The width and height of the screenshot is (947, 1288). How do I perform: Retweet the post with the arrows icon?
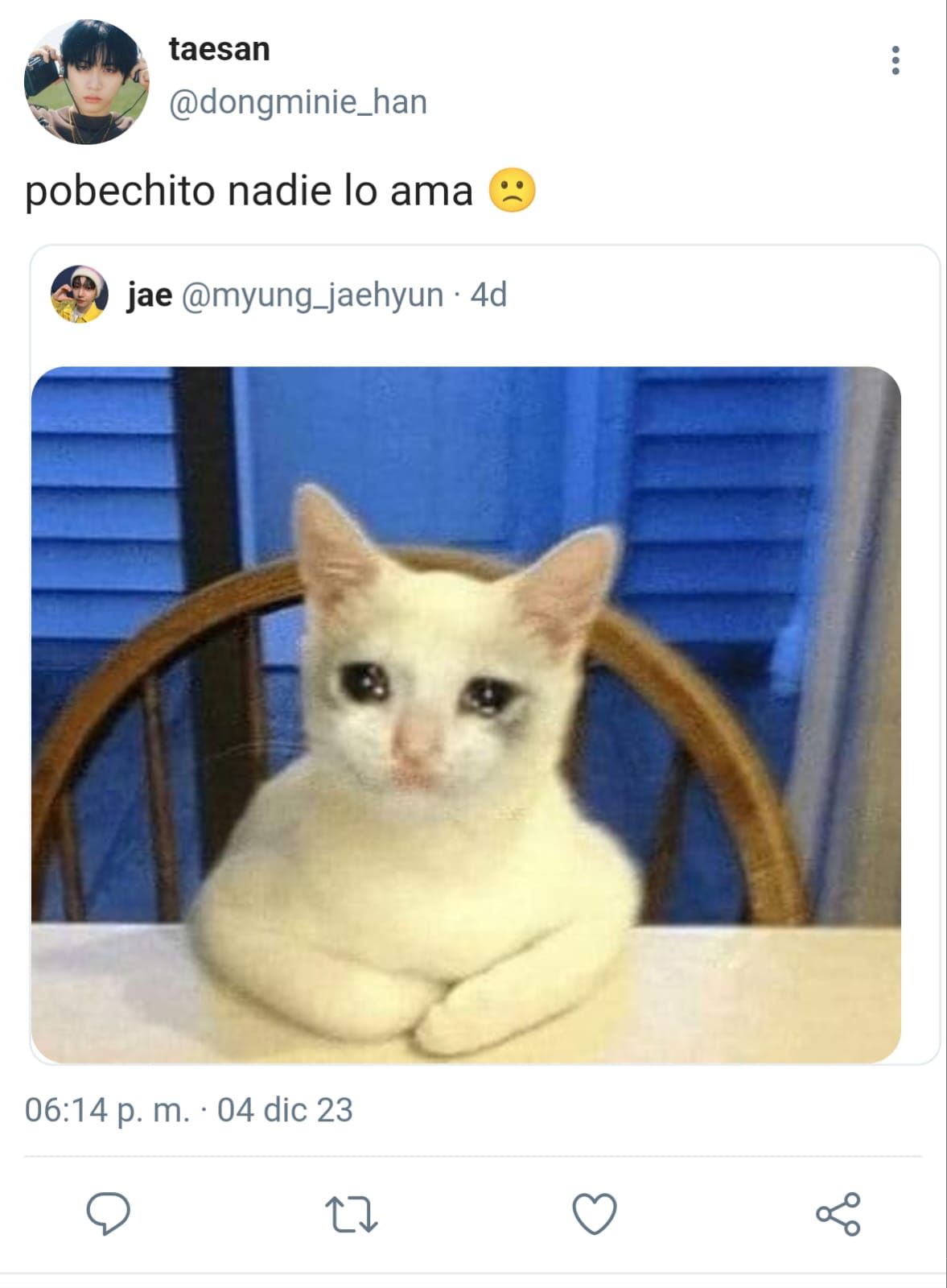(351, 1215)
